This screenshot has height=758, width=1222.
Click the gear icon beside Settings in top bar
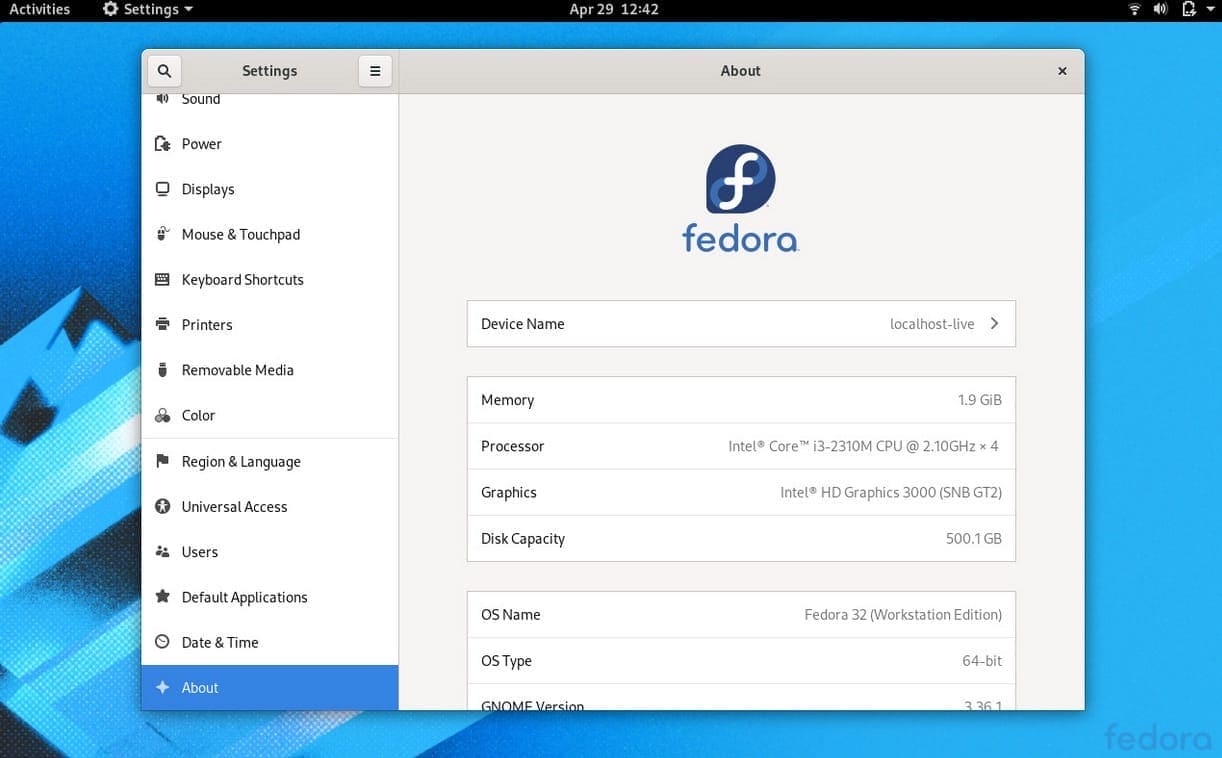click(x=111, y=9)
